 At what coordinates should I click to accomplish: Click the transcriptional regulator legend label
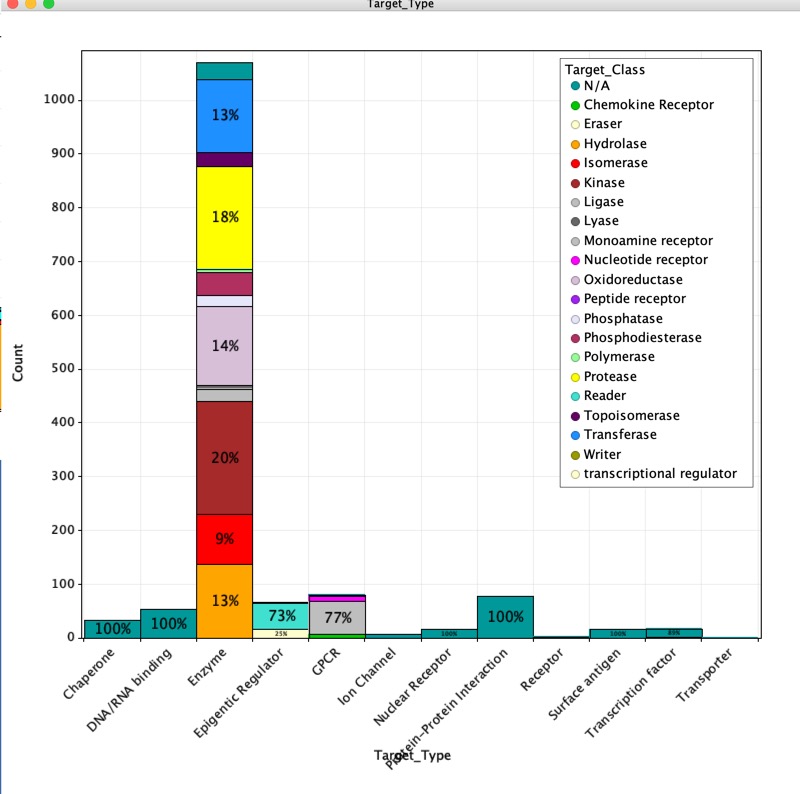660,474
